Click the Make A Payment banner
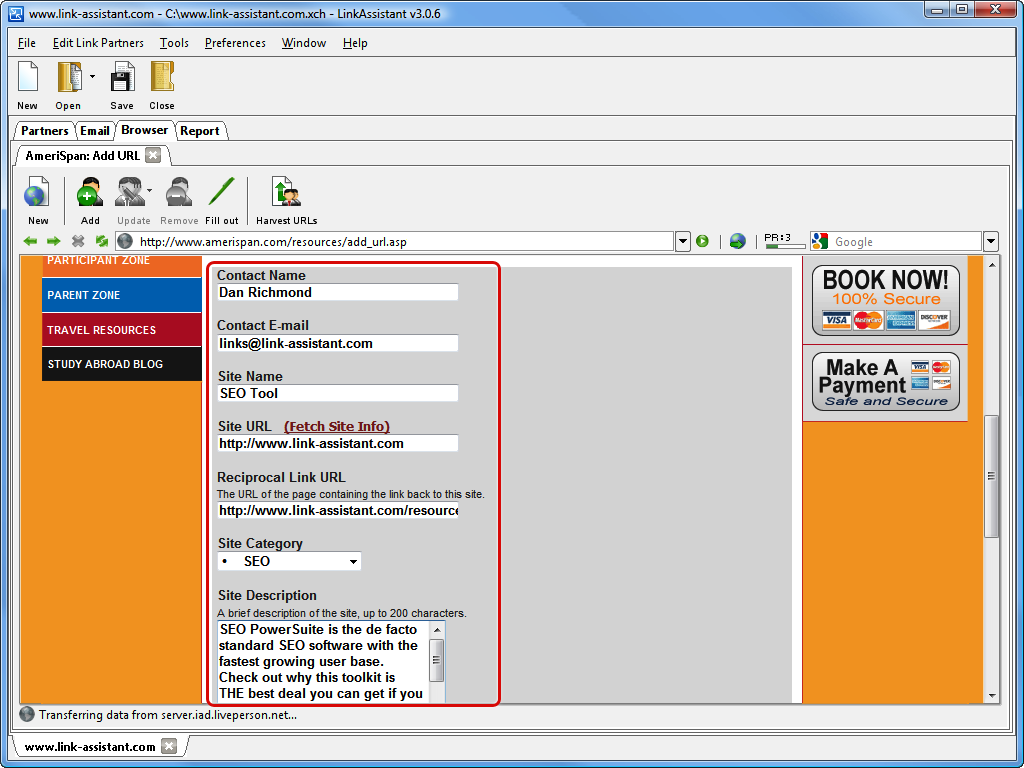Screen dimensions: 1024x768 [886, 382]
